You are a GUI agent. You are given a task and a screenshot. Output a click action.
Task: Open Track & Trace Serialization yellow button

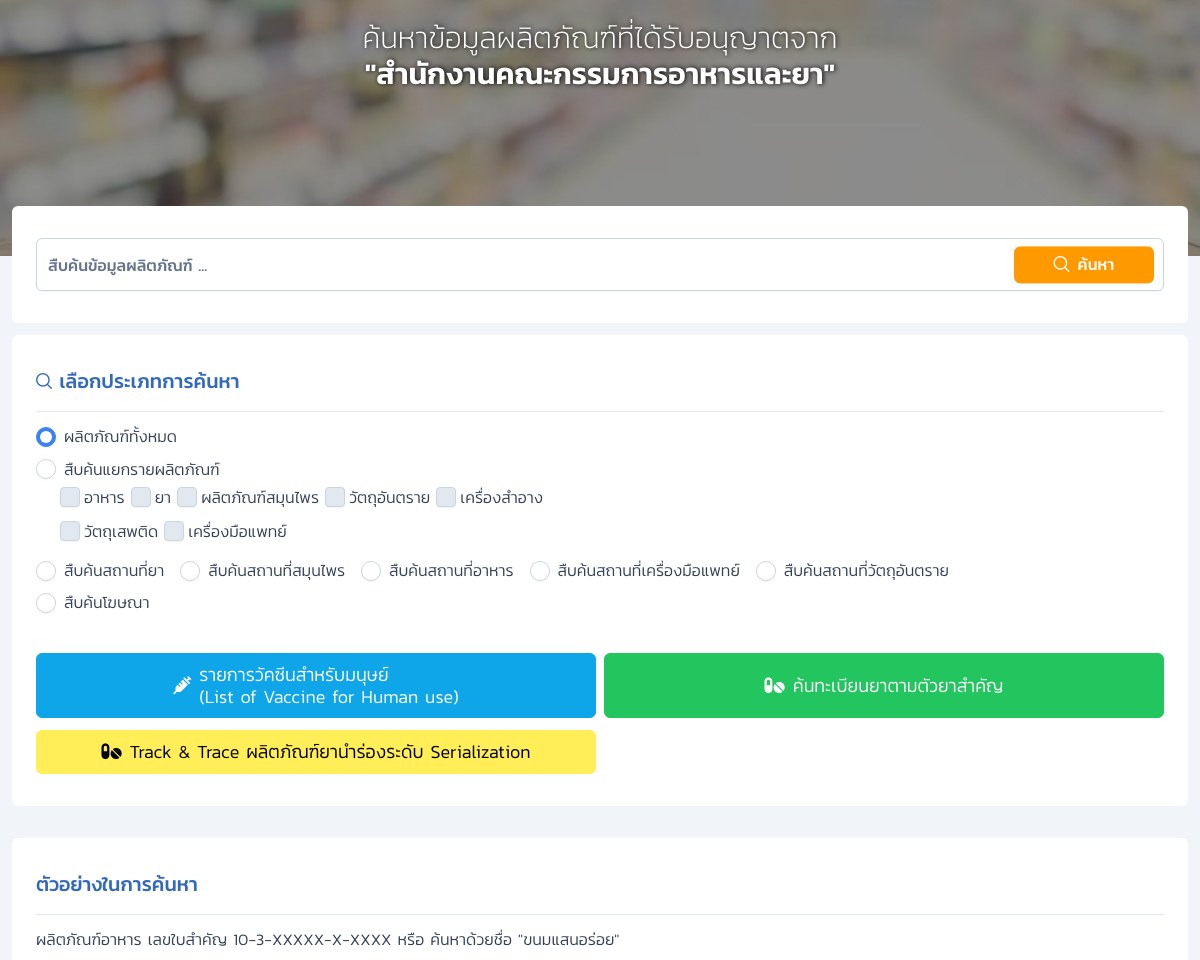click(x=316, y=752)
